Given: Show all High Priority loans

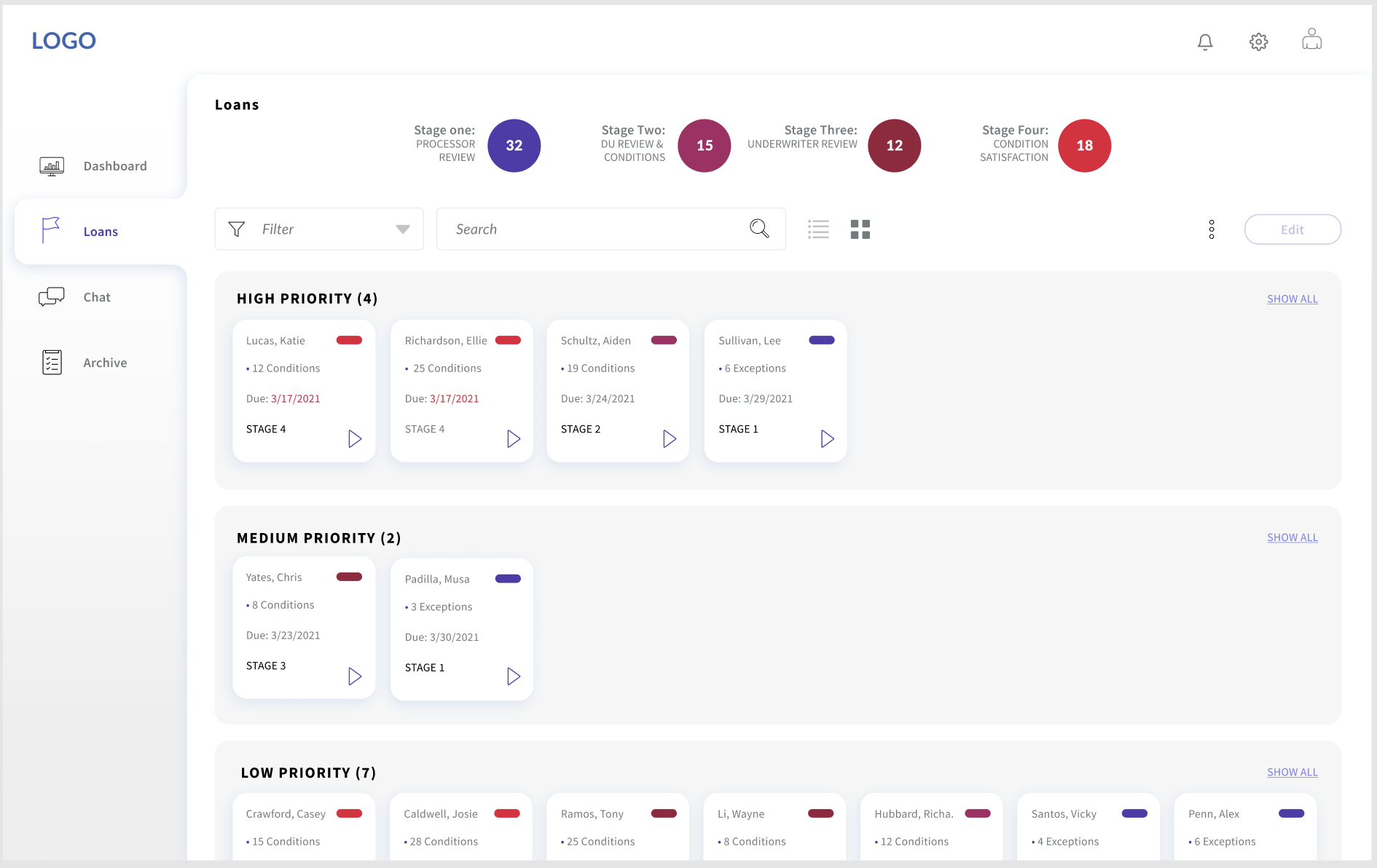Looking at the screenshot, I should (x=1292, y=299).
